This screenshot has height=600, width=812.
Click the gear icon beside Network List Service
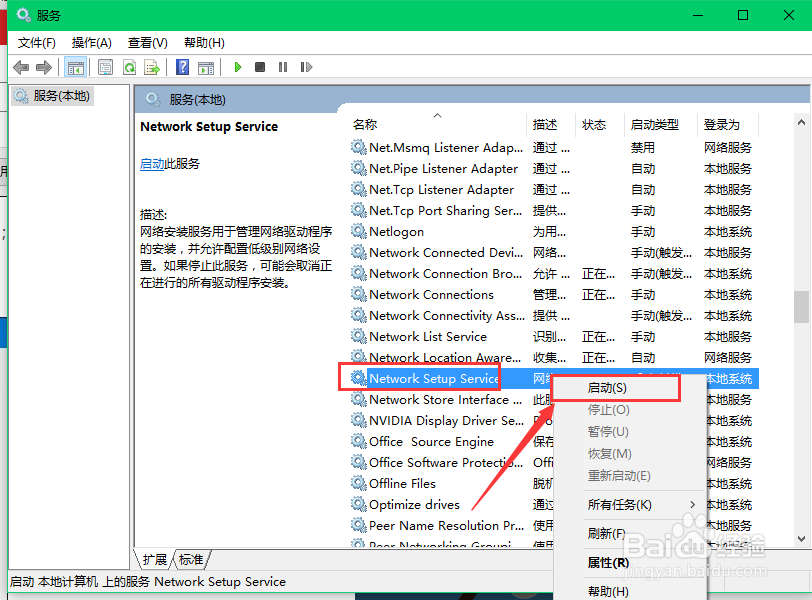(358, 336)
